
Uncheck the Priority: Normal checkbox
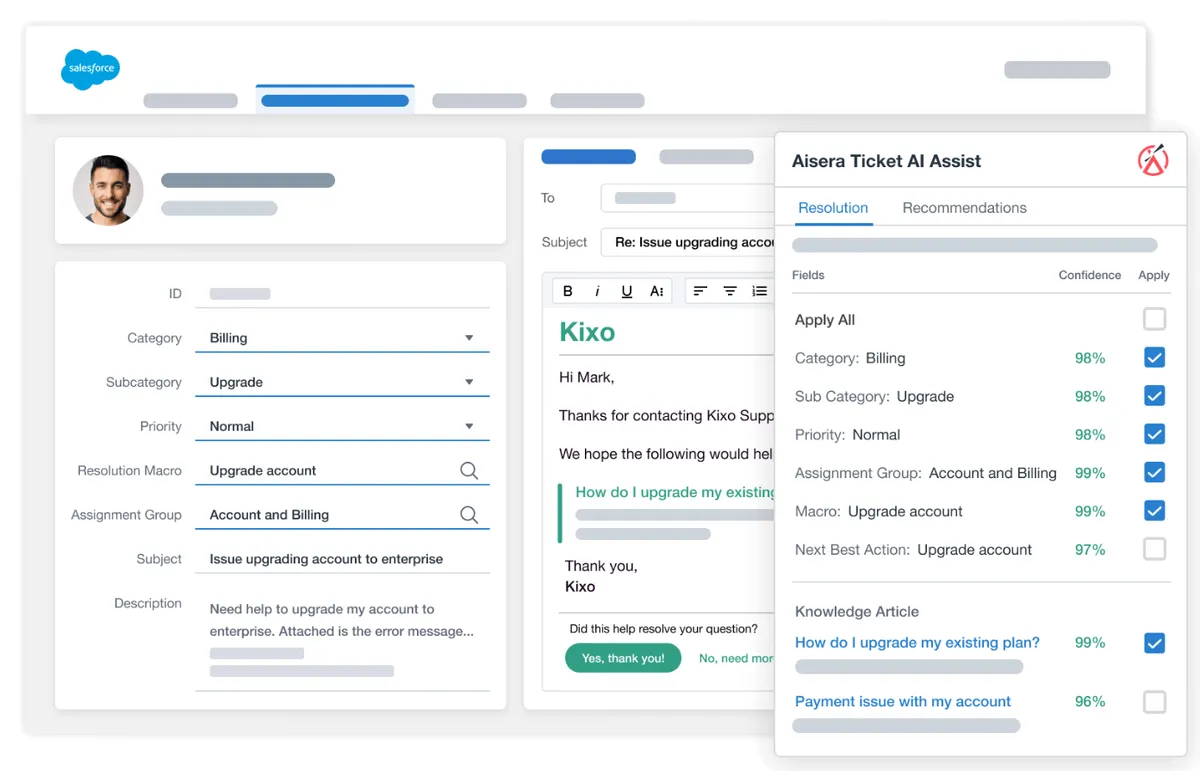coord(1154,434)
